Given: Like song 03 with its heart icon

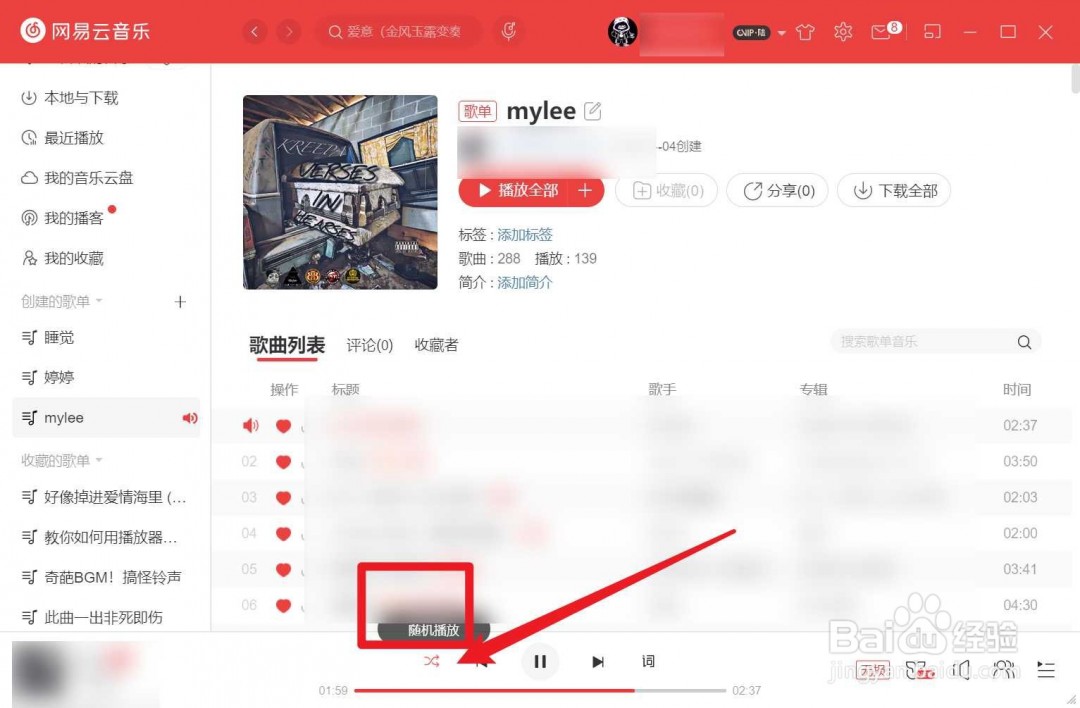Looking at the screenshot, I should pyautogui.click(x=284, y=497).
